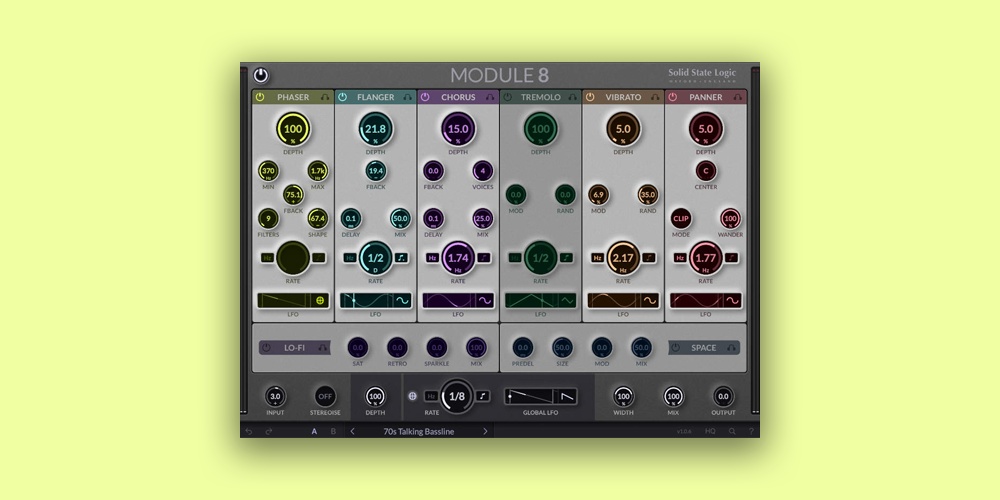The image size is (1000, 500).
Task: Solo the LO-FI section with headphones icon
Action: [322, 348]
